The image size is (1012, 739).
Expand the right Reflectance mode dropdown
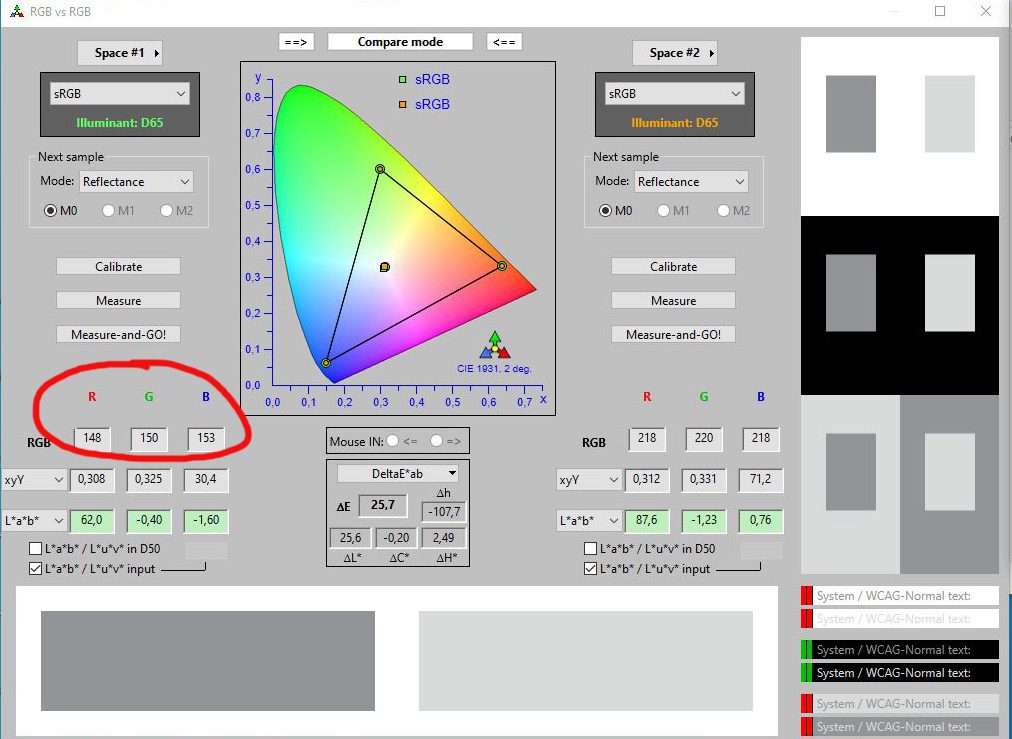691,182
